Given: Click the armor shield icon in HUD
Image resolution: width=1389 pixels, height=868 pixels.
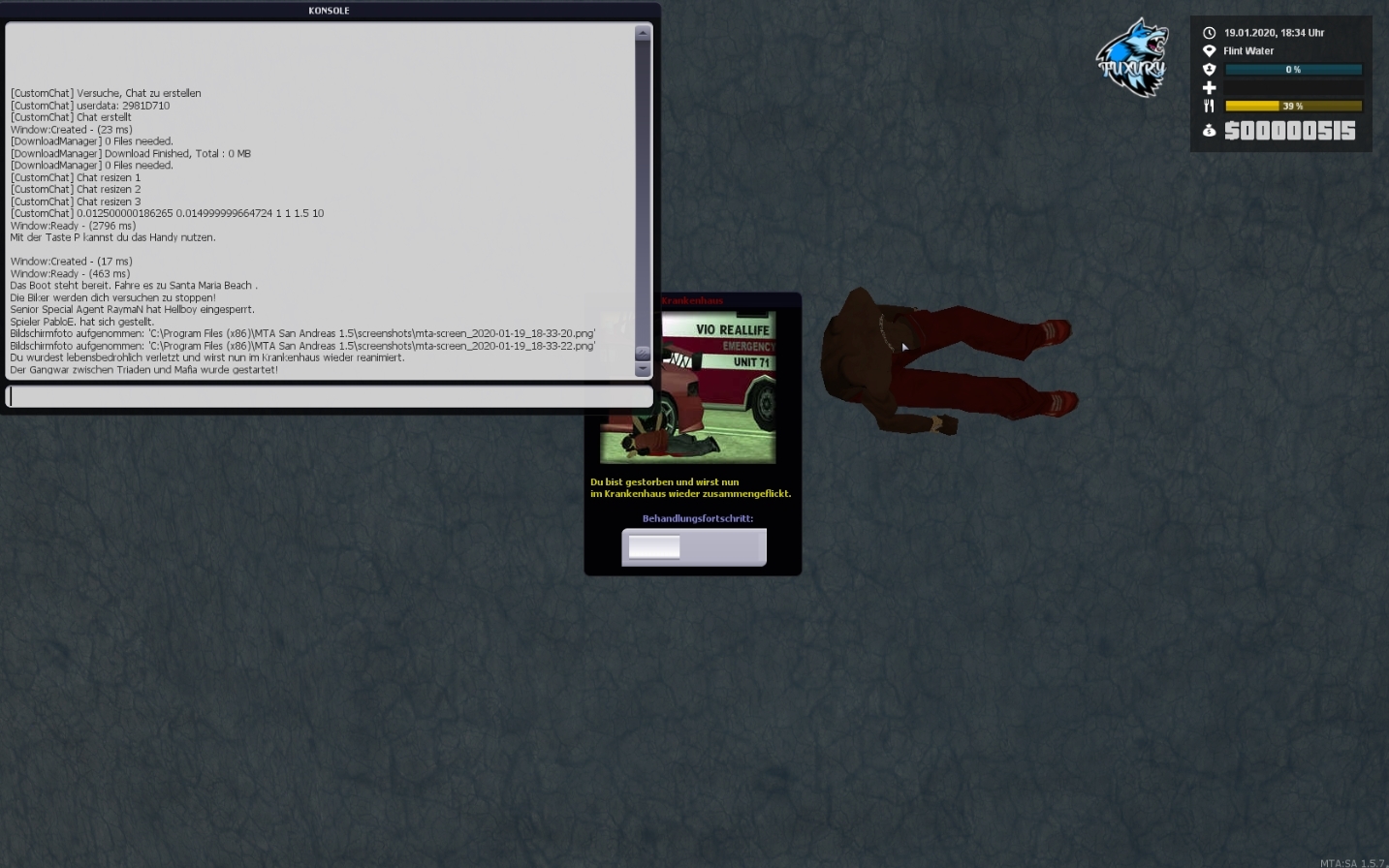Looking at the screenshot, I should point(1209,69).
